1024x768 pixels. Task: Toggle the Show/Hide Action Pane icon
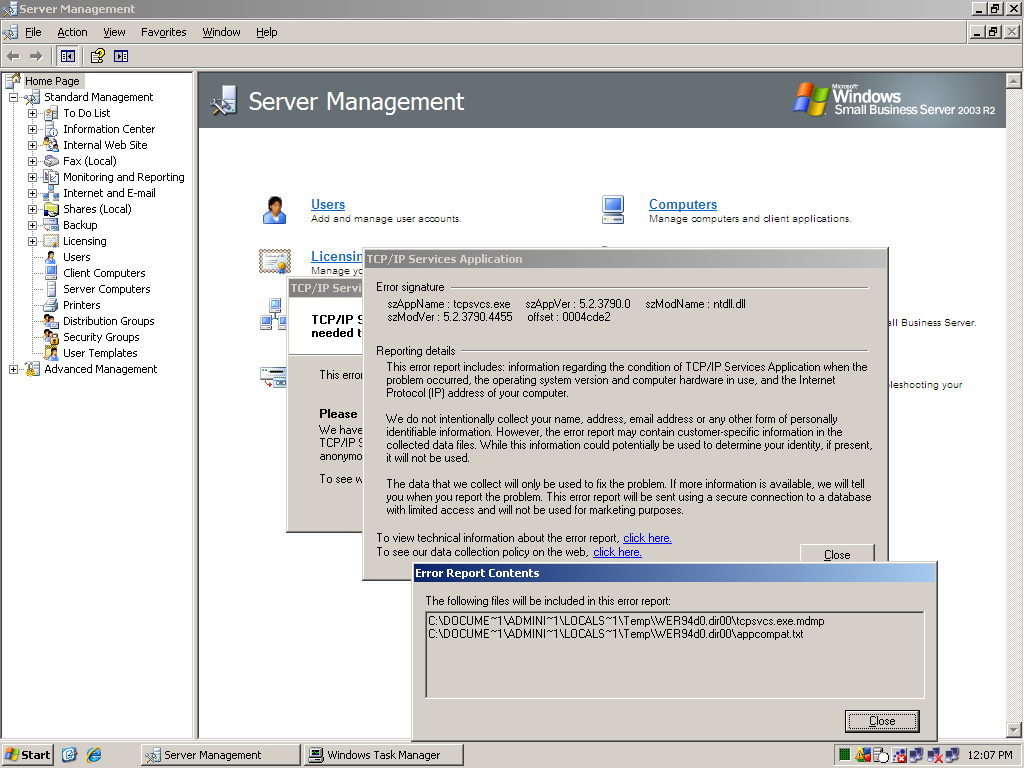pyautogui.click(x=121, y=56)
